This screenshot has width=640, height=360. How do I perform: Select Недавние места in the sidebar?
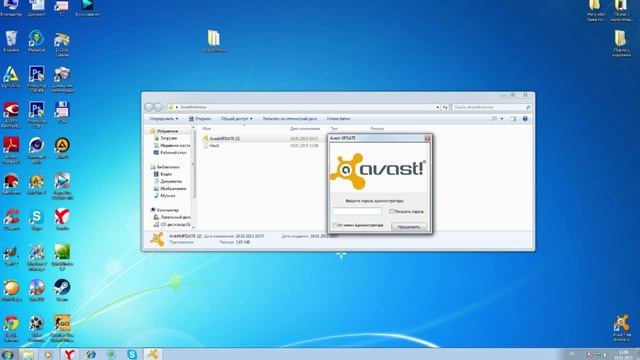point(171,145)
